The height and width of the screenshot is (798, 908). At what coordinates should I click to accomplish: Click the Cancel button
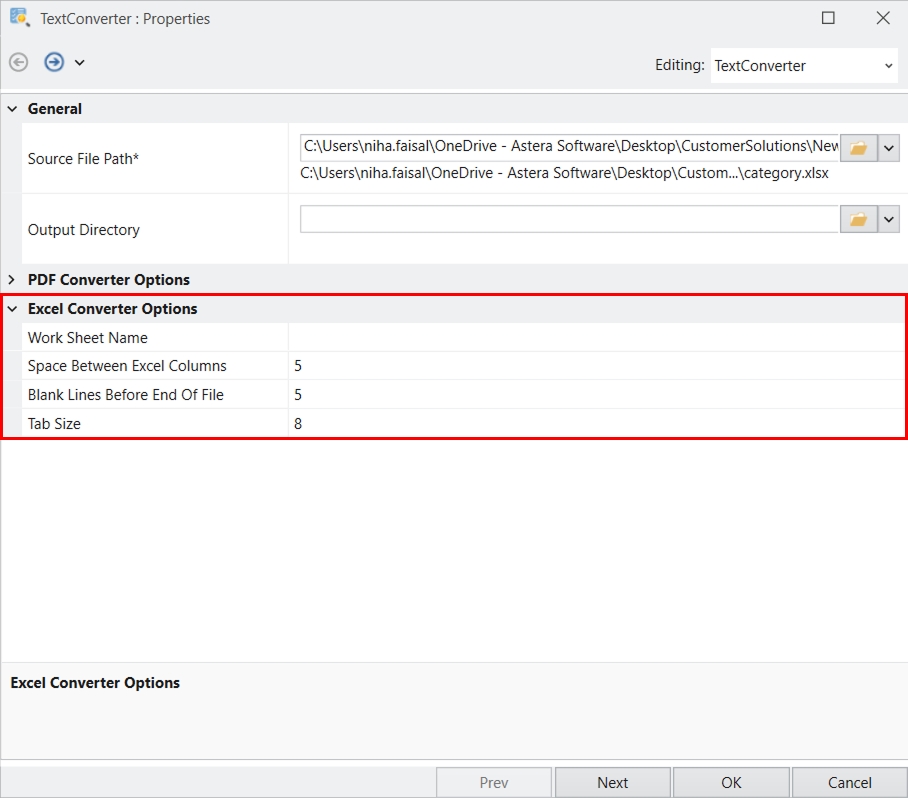pyautogui.click(x=849, y=783)
